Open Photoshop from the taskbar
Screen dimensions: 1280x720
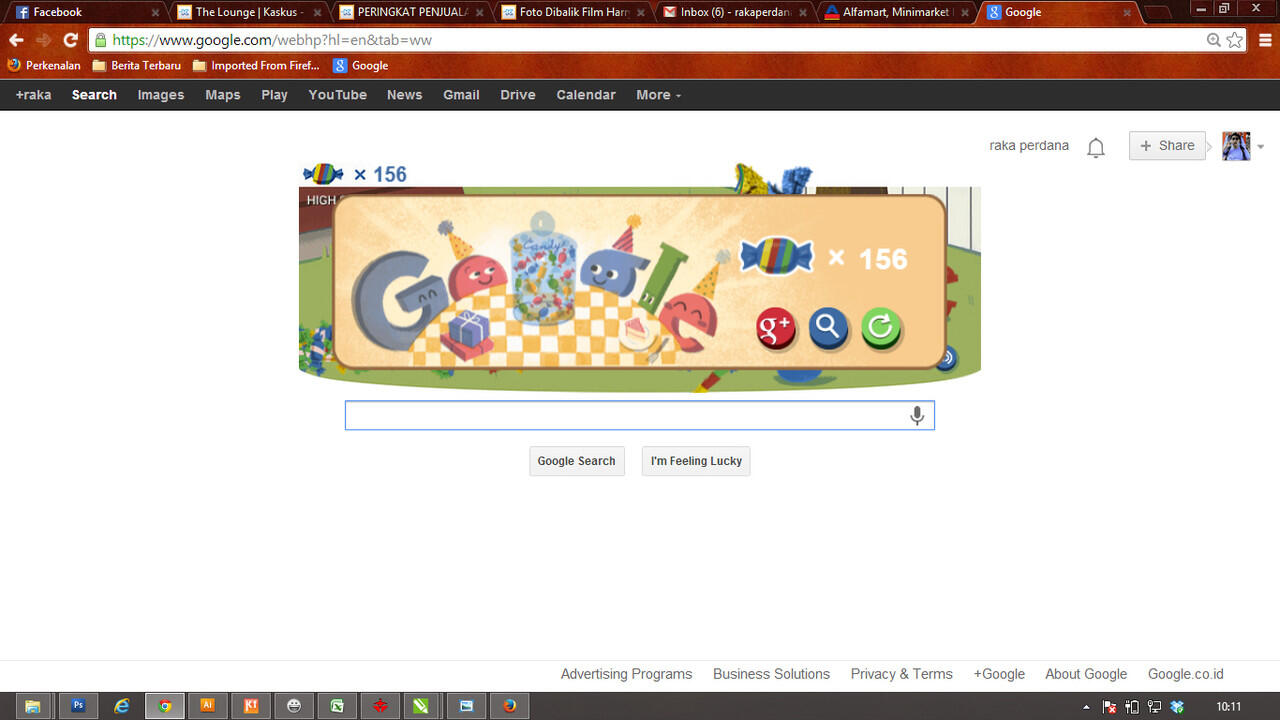tap(78, 706)
